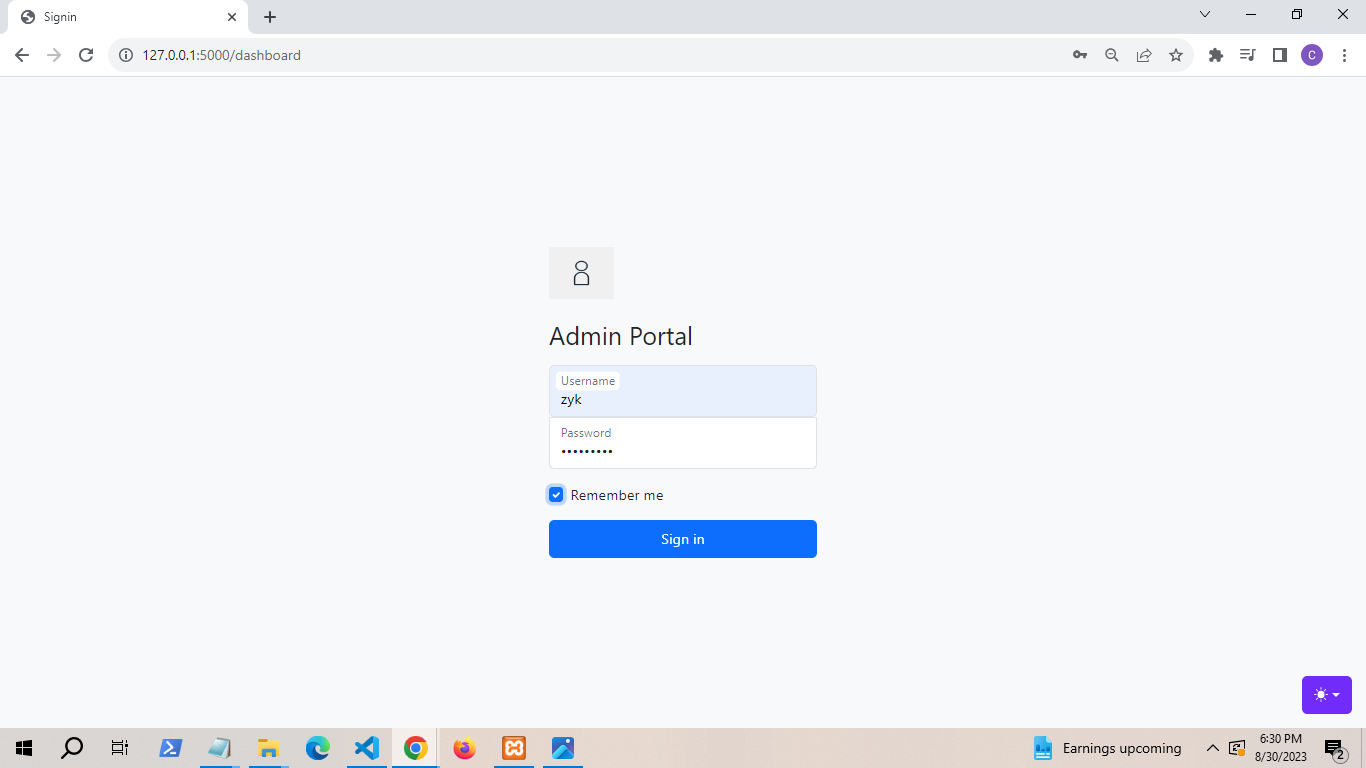This screenshot has height=768, width=1366.
Task: Open the Extensions puzzle icon
Action: [1216, 55]
